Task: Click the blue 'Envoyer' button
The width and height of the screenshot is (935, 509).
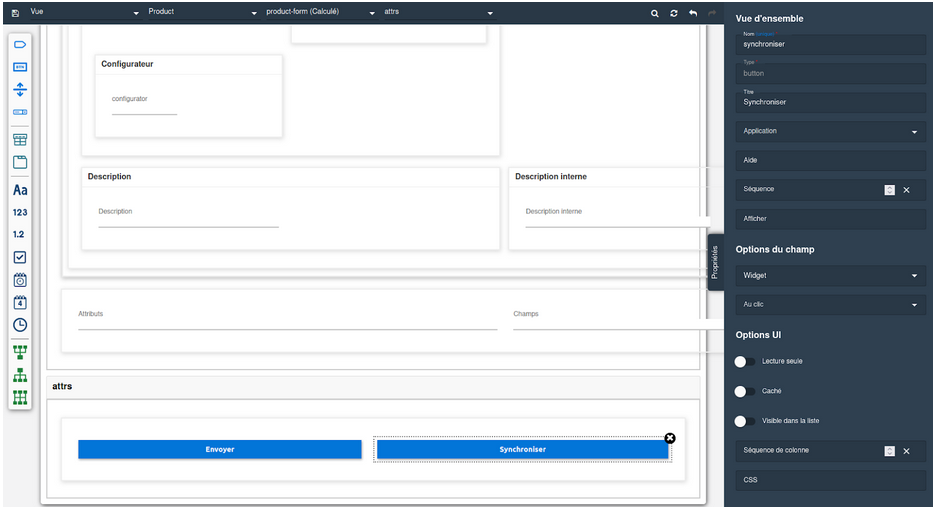Action: pos(220,450)
